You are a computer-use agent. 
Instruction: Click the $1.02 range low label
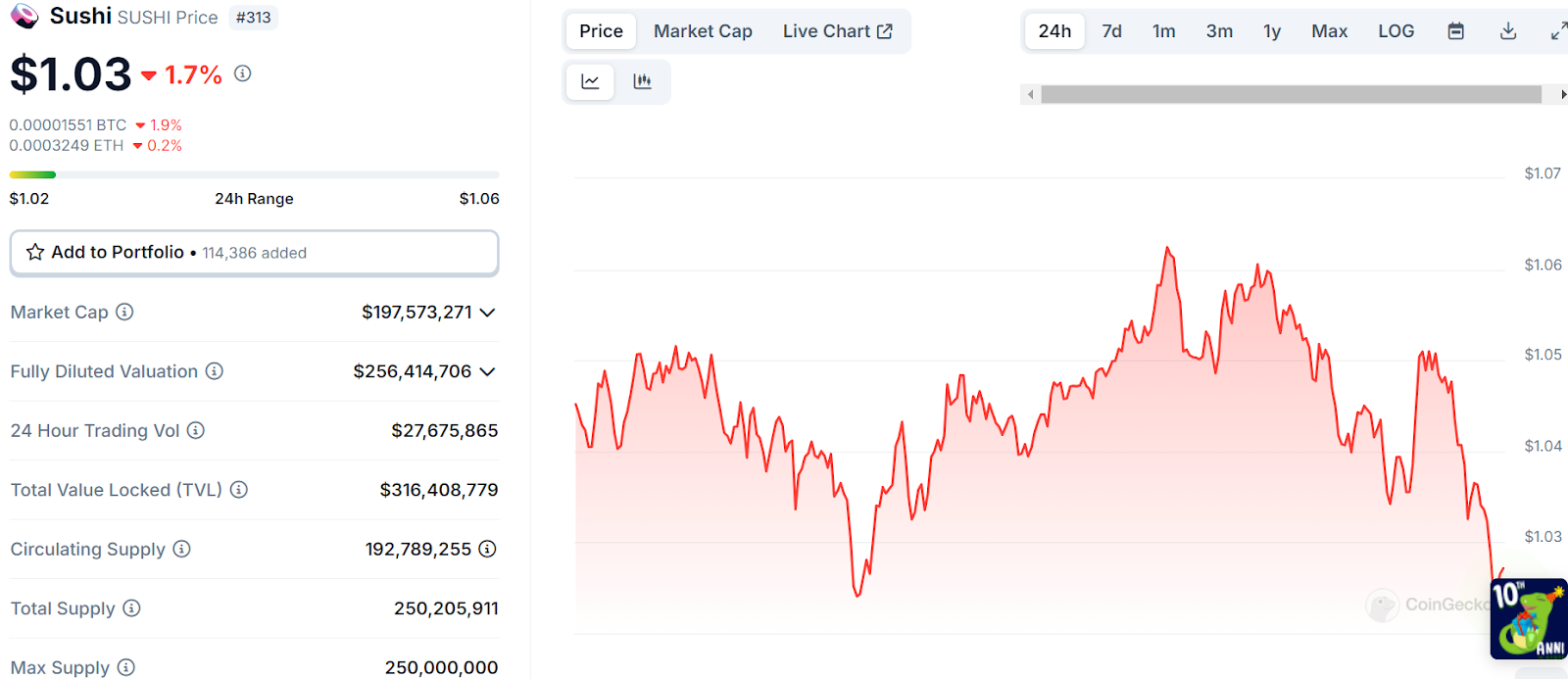29,198
